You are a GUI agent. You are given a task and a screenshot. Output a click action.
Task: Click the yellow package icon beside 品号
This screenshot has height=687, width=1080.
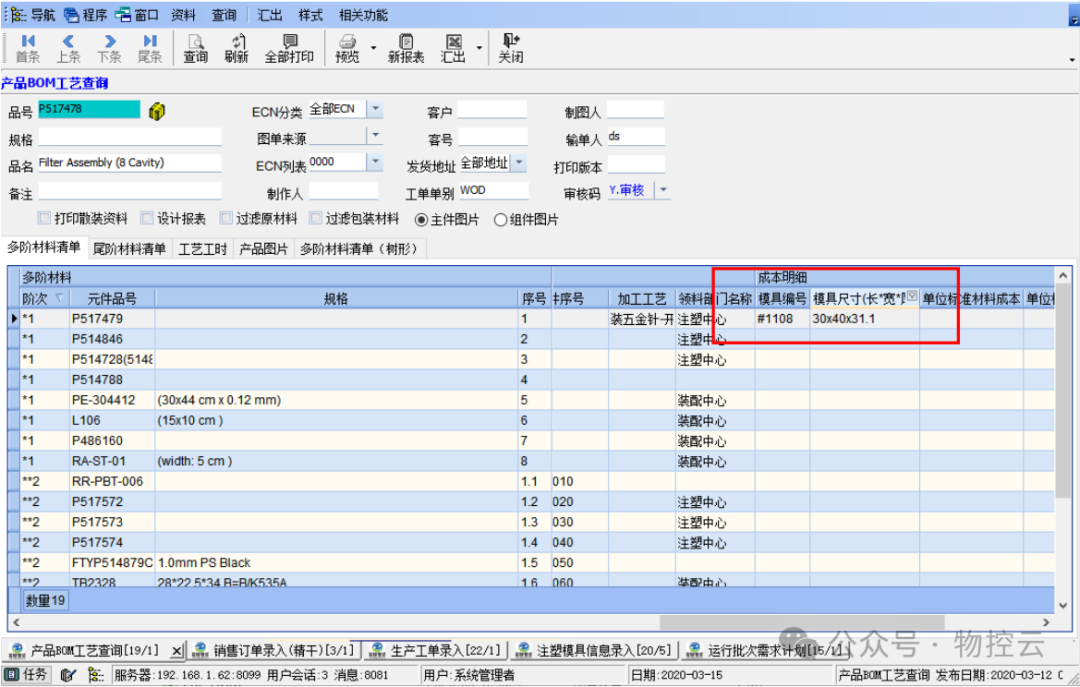(156, 111)
